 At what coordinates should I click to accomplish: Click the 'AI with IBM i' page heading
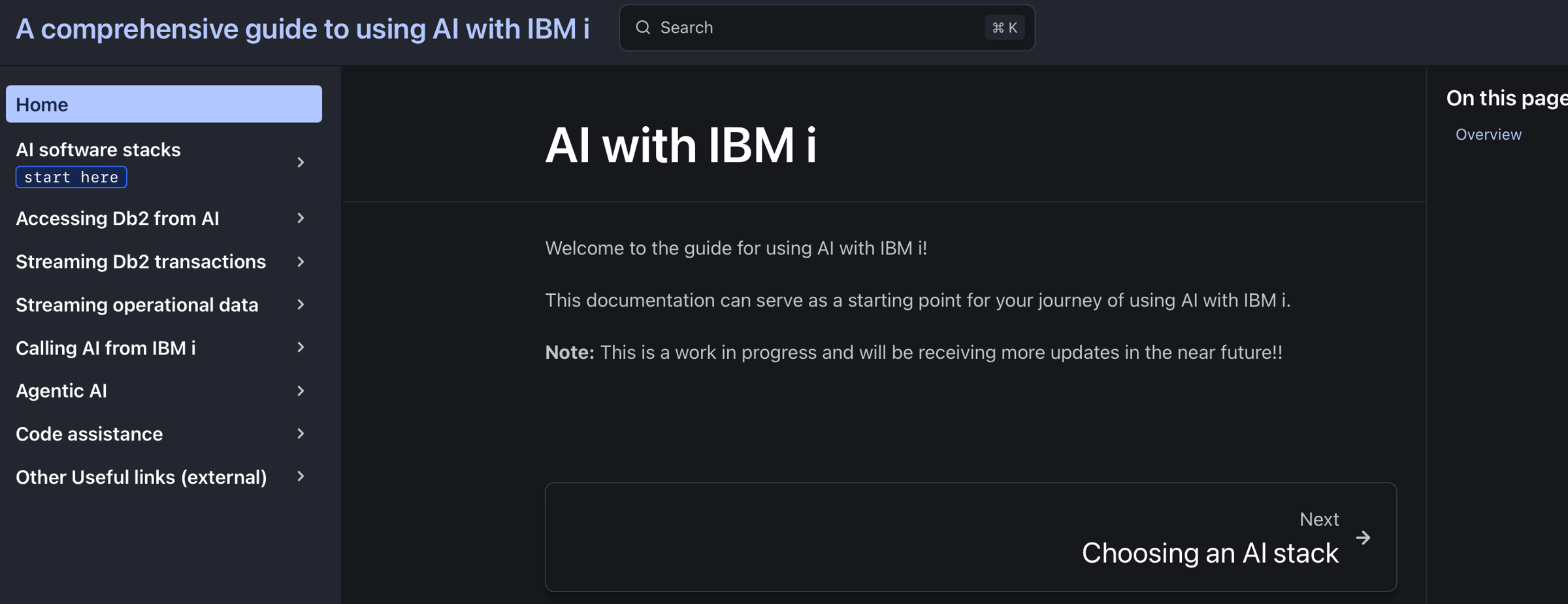coord(681,145)
